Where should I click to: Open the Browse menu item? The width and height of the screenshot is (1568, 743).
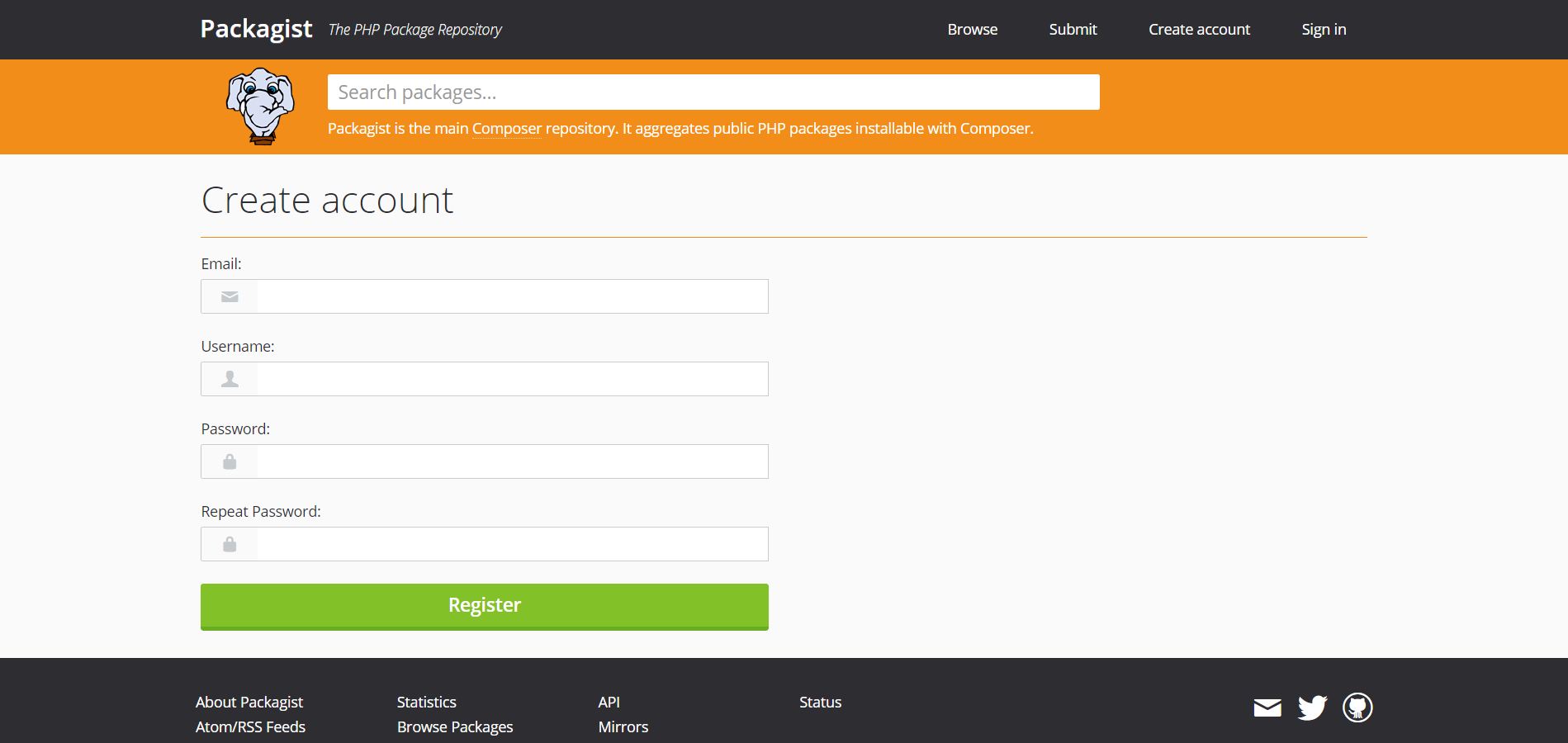click(x=973, y=29)
